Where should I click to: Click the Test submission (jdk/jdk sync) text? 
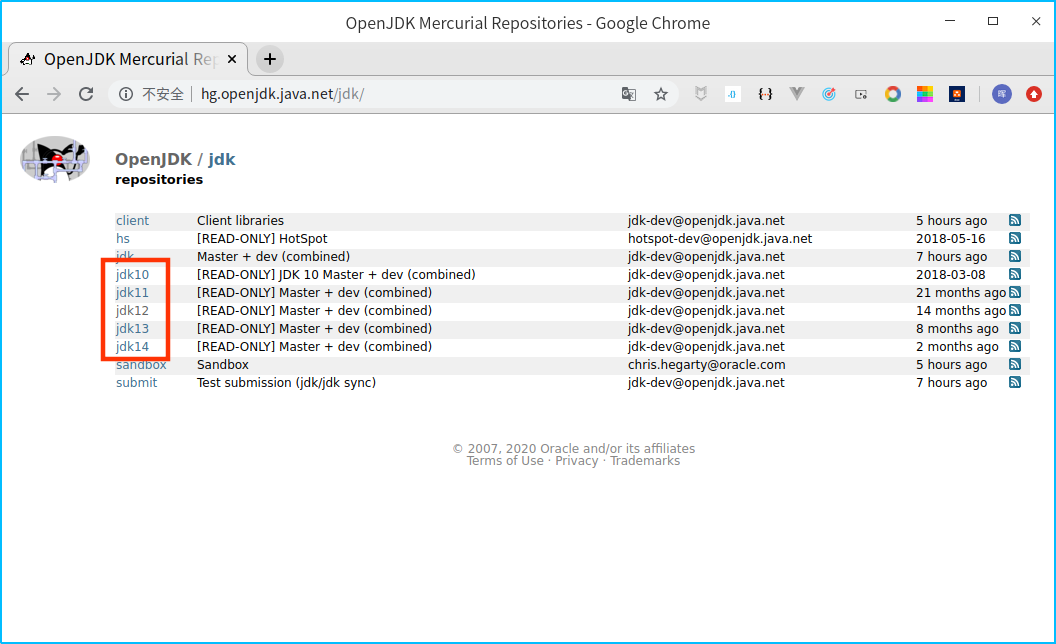286,382
